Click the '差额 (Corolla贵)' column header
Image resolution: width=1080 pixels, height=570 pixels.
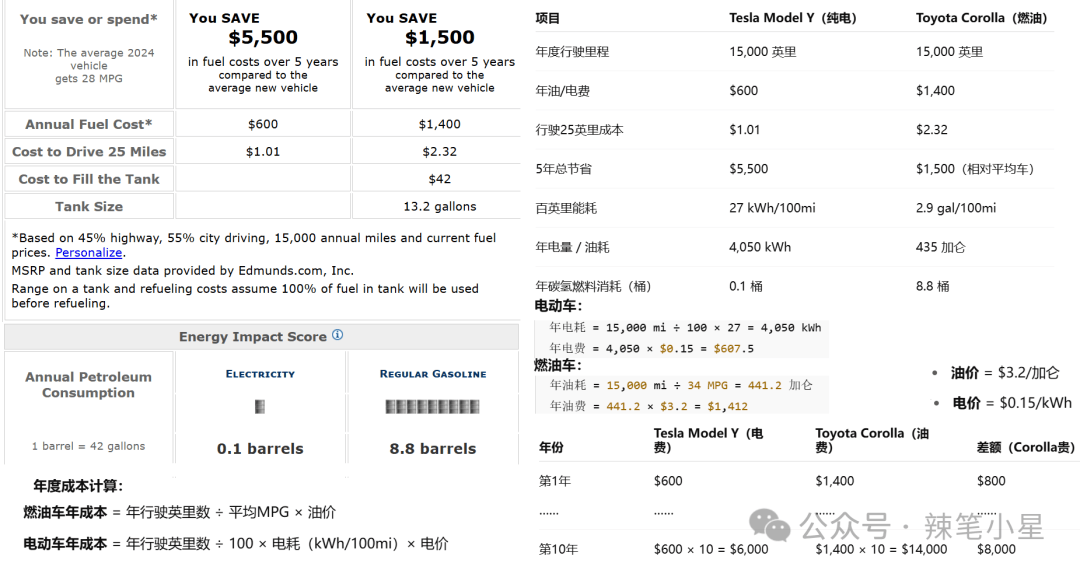(1026, 447)
